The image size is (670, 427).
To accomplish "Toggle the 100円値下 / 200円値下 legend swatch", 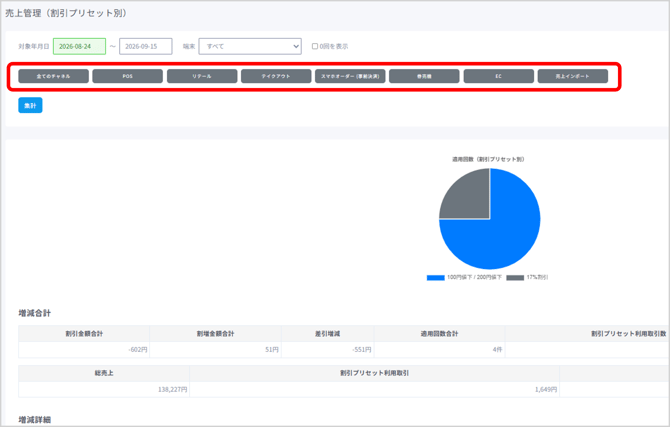I will click(435, 278).
